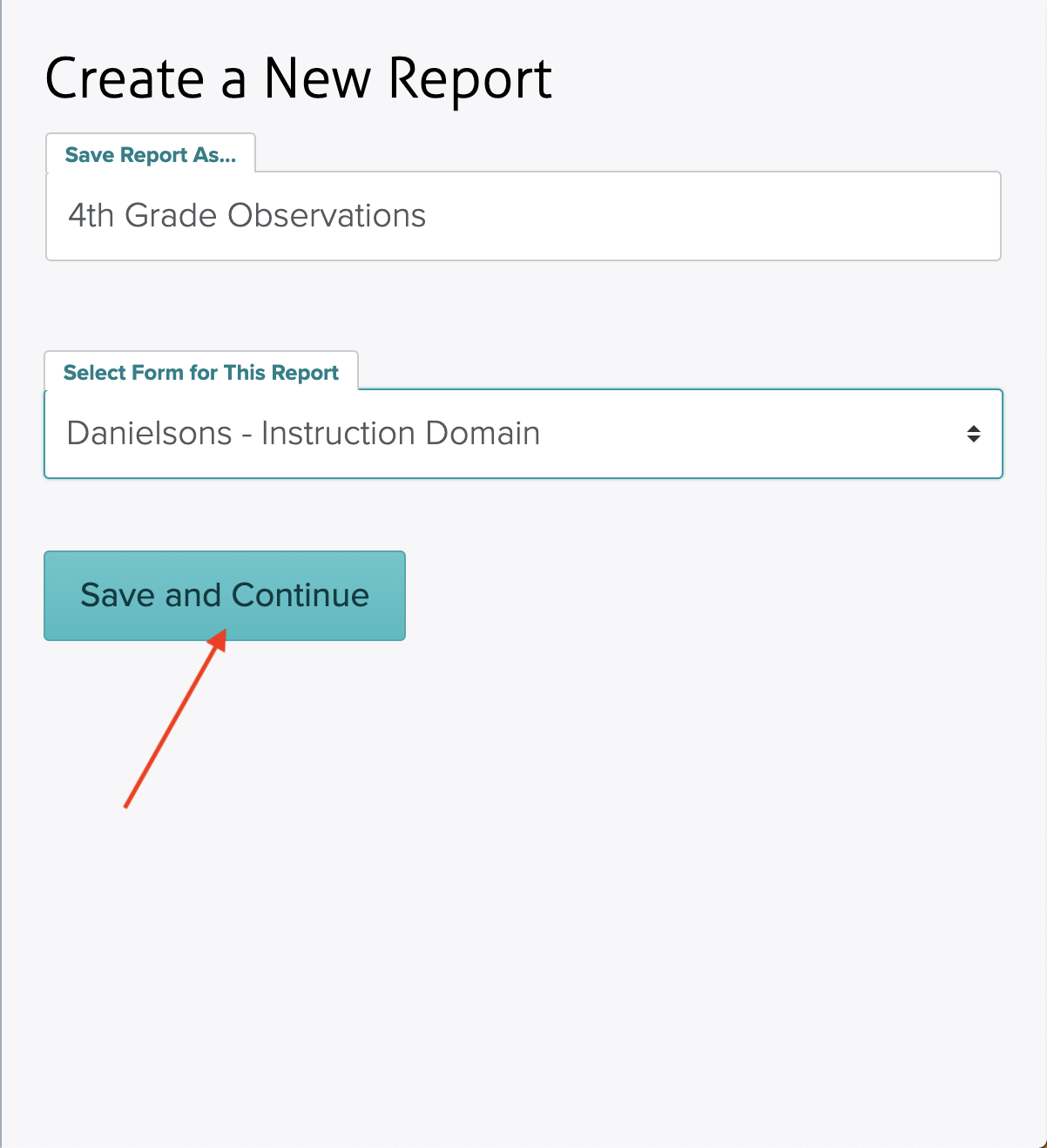1047x1148 pixels.
Task: Click the Create a New Report heading
Action: pos(299,79)
